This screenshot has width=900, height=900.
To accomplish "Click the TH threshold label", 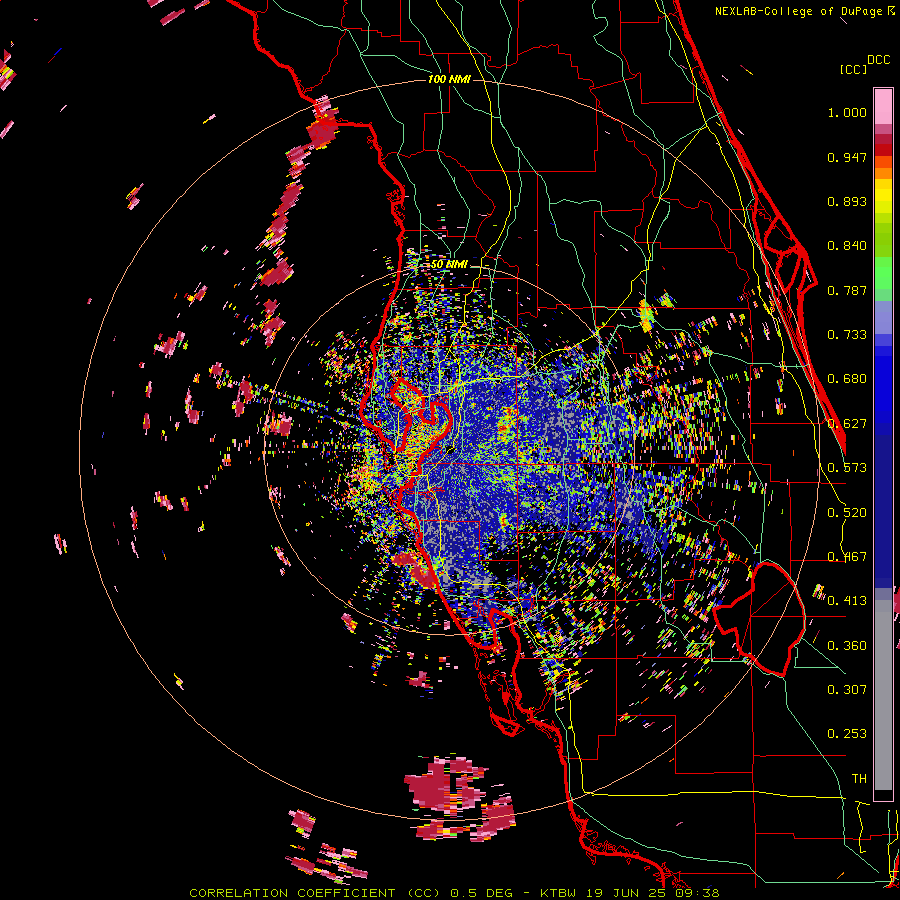I will [859, 779].
